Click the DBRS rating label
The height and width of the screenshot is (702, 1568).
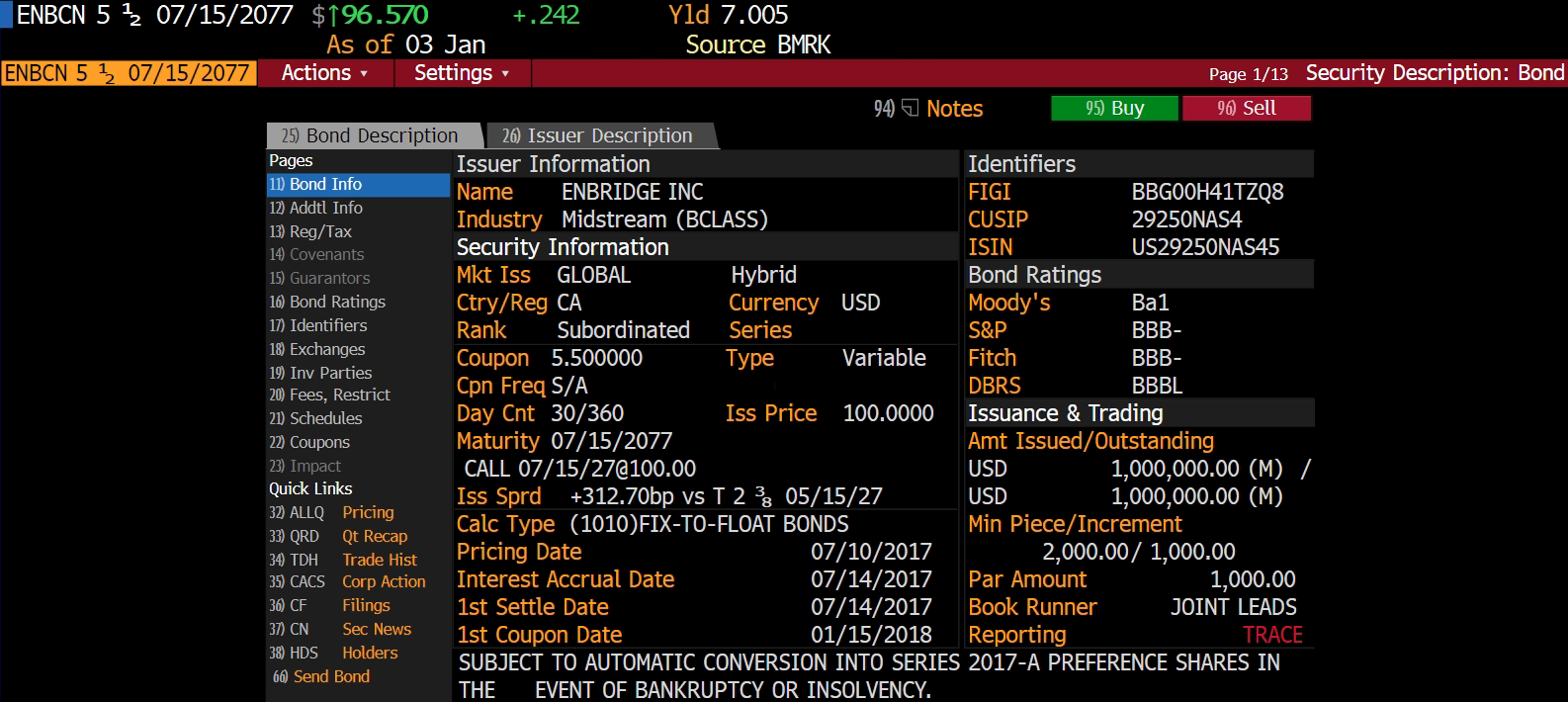coord(995,386)
